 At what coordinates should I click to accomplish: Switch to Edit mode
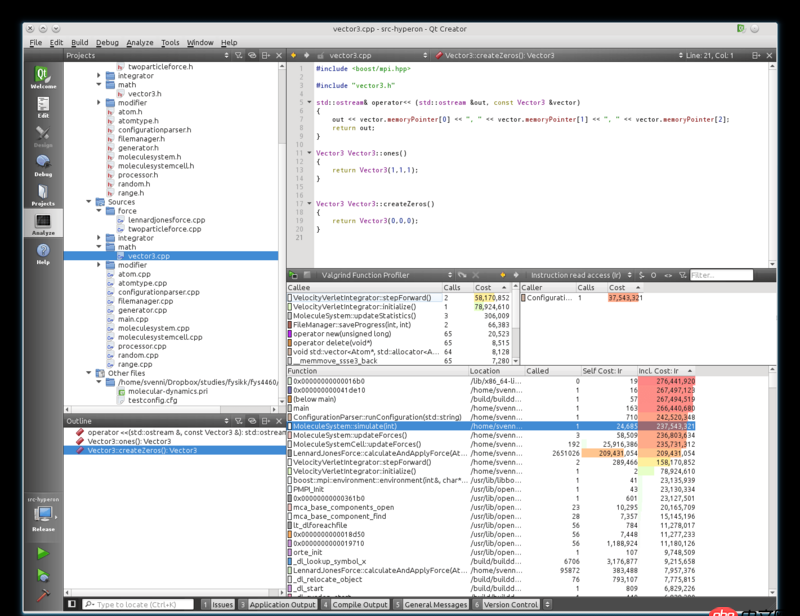(43, 107)
